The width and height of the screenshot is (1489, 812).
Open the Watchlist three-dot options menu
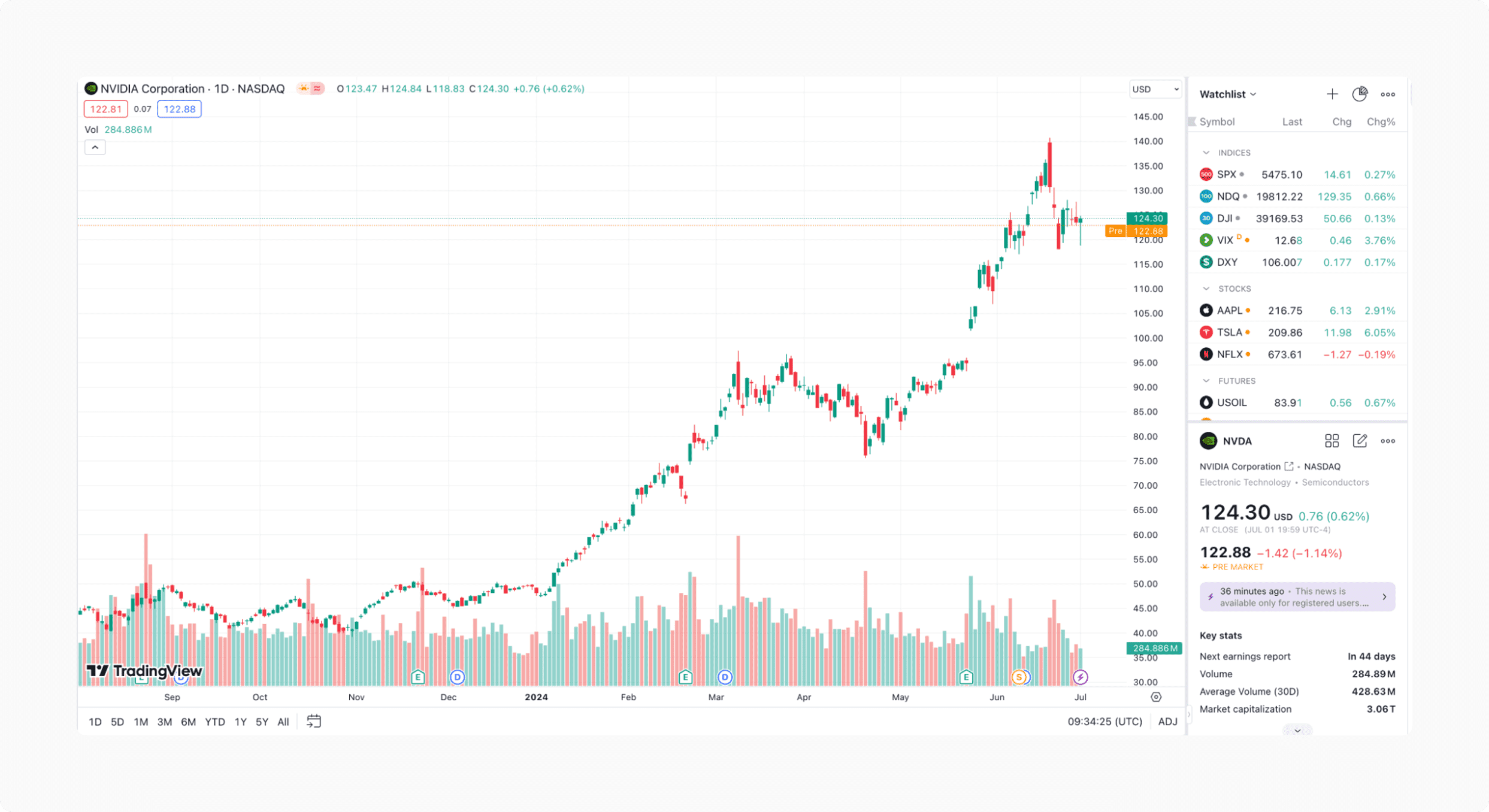[x=1388, y=94]
